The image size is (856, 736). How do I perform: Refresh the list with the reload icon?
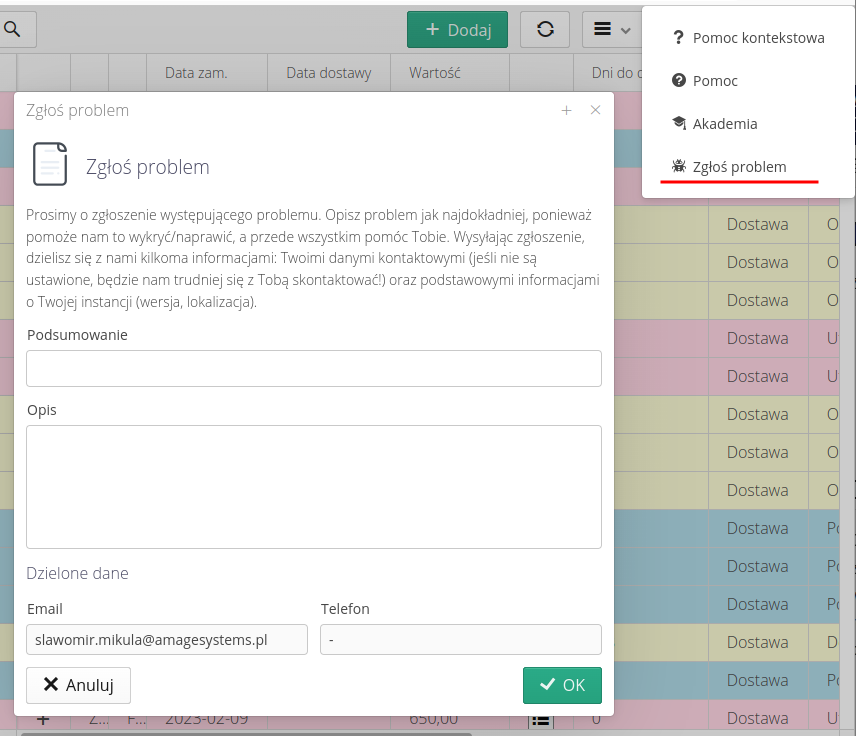pos(545,30)
